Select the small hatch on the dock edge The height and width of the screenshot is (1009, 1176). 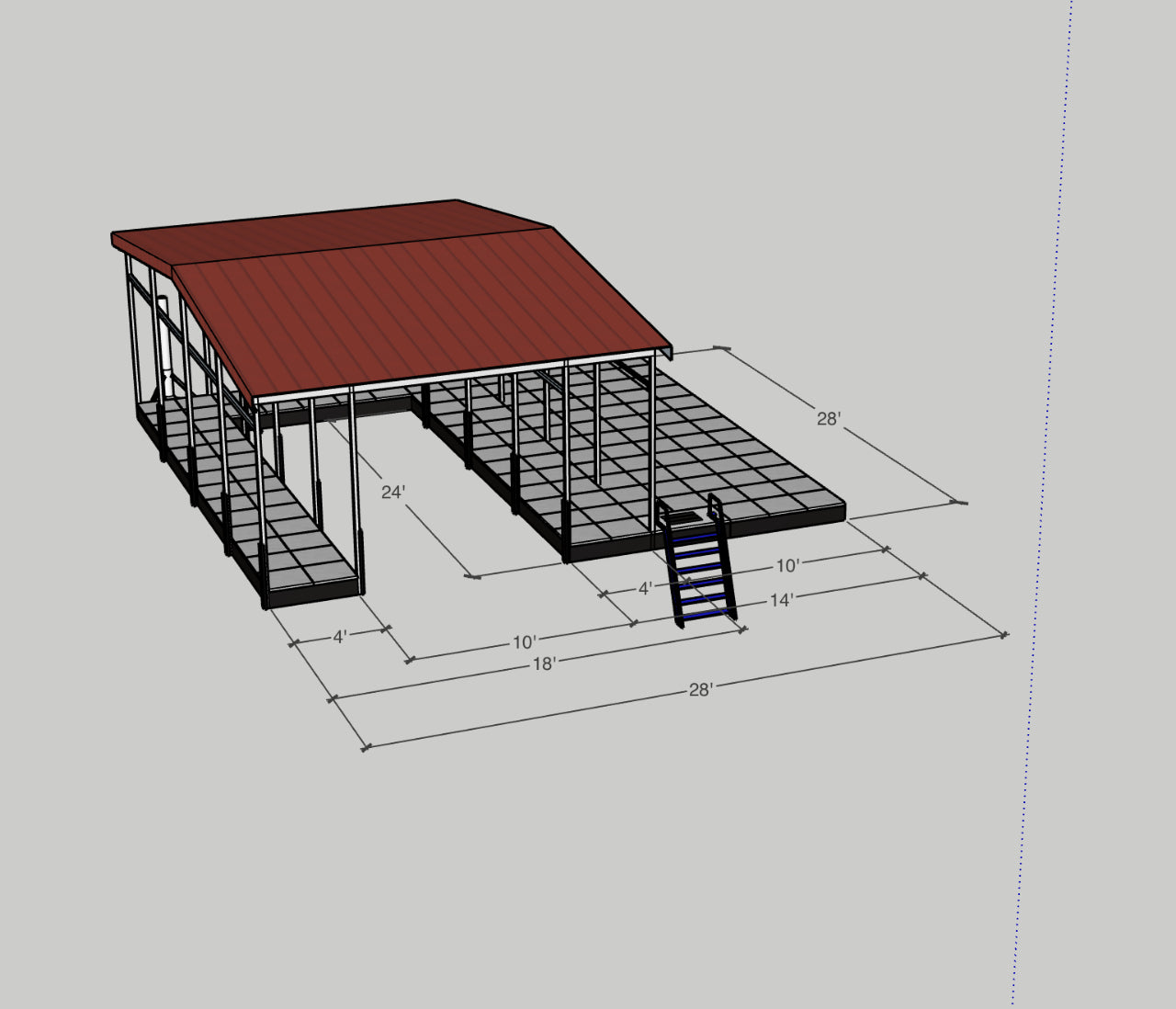[x=687, y=517]
